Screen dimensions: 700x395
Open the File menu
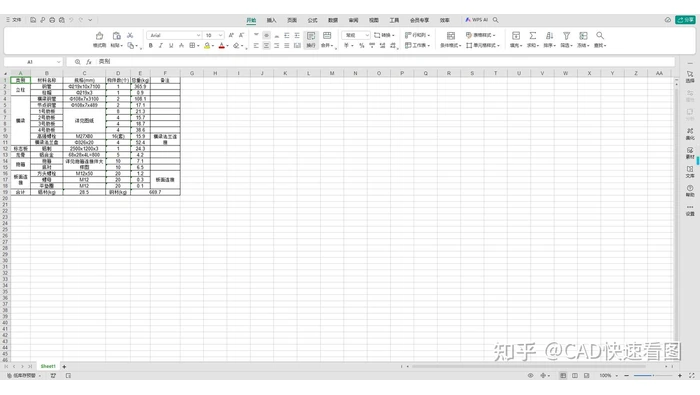14,20
